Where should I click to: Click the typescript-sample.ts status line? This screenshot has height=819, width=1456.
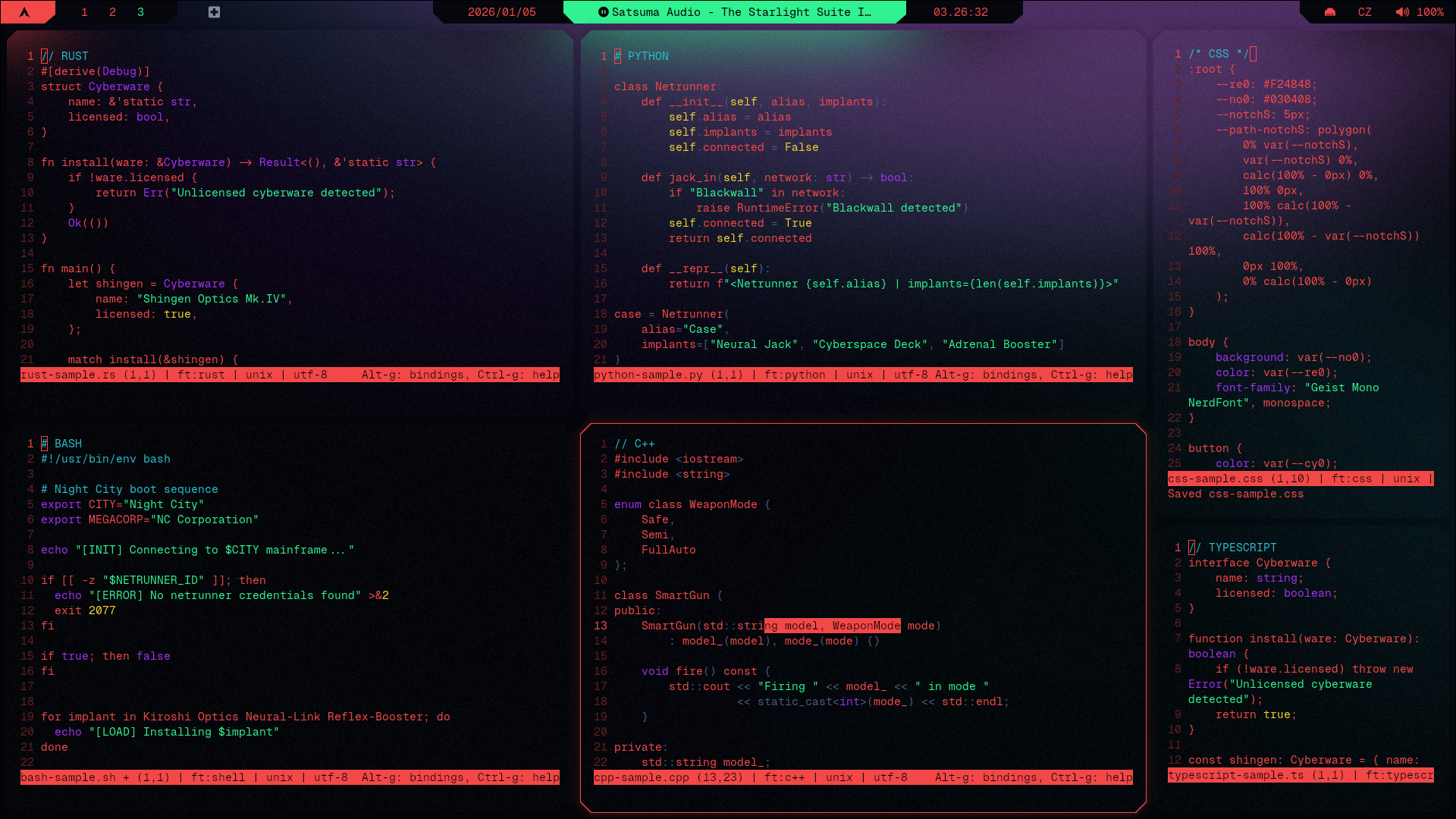1300,775
